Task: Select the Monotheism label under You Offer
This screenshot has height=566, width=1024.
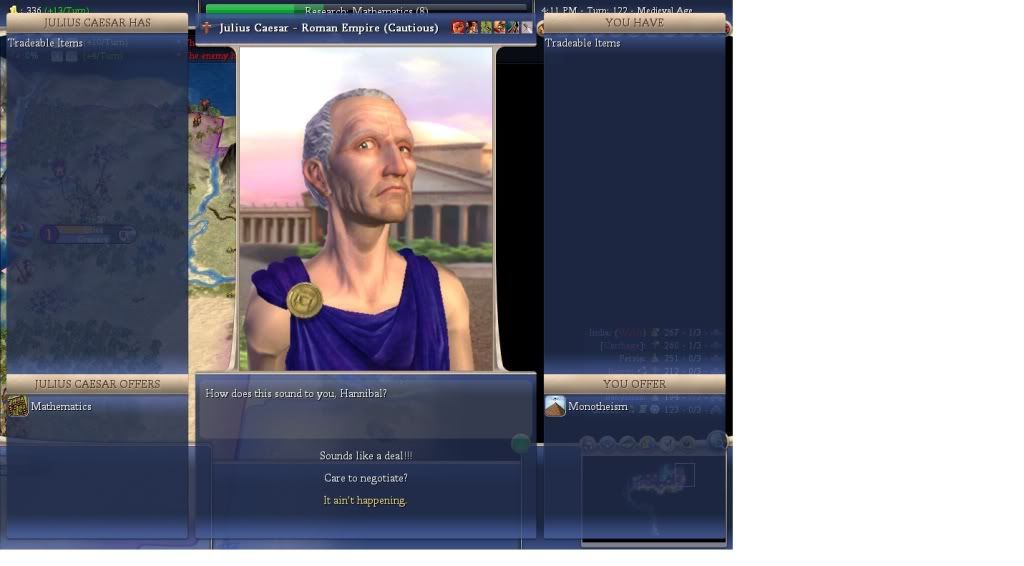Action: coord(598,406)
